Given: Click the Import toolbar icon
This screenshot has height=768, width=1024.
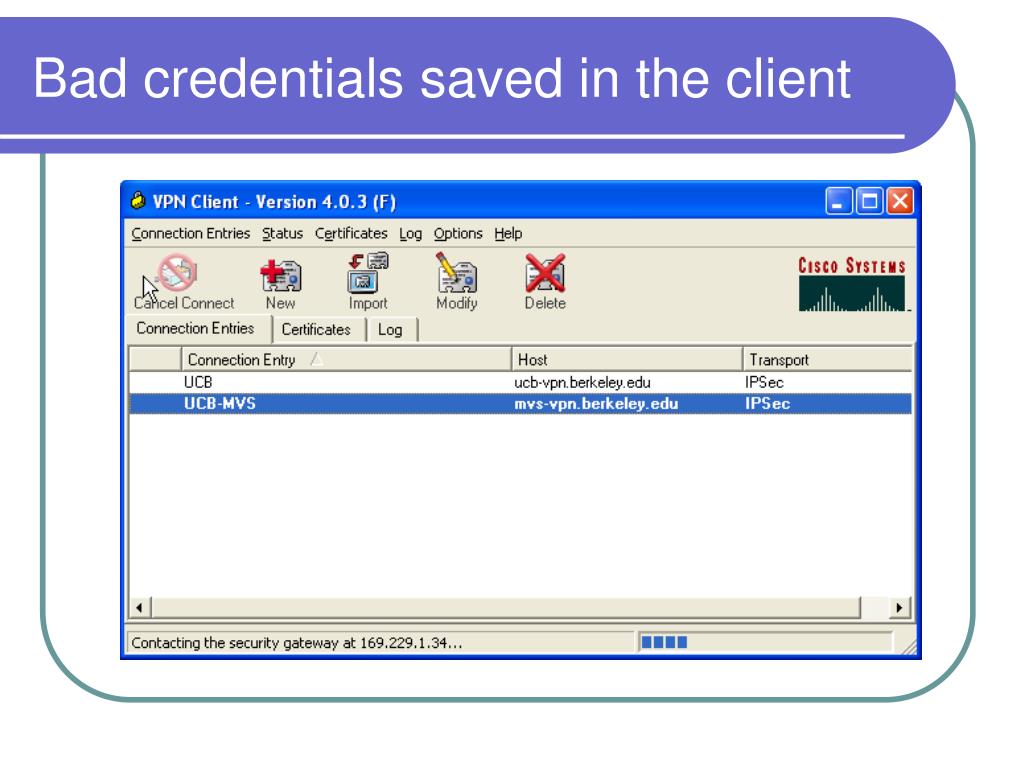Looking at the screenshot, I should (x=367, y=272).
